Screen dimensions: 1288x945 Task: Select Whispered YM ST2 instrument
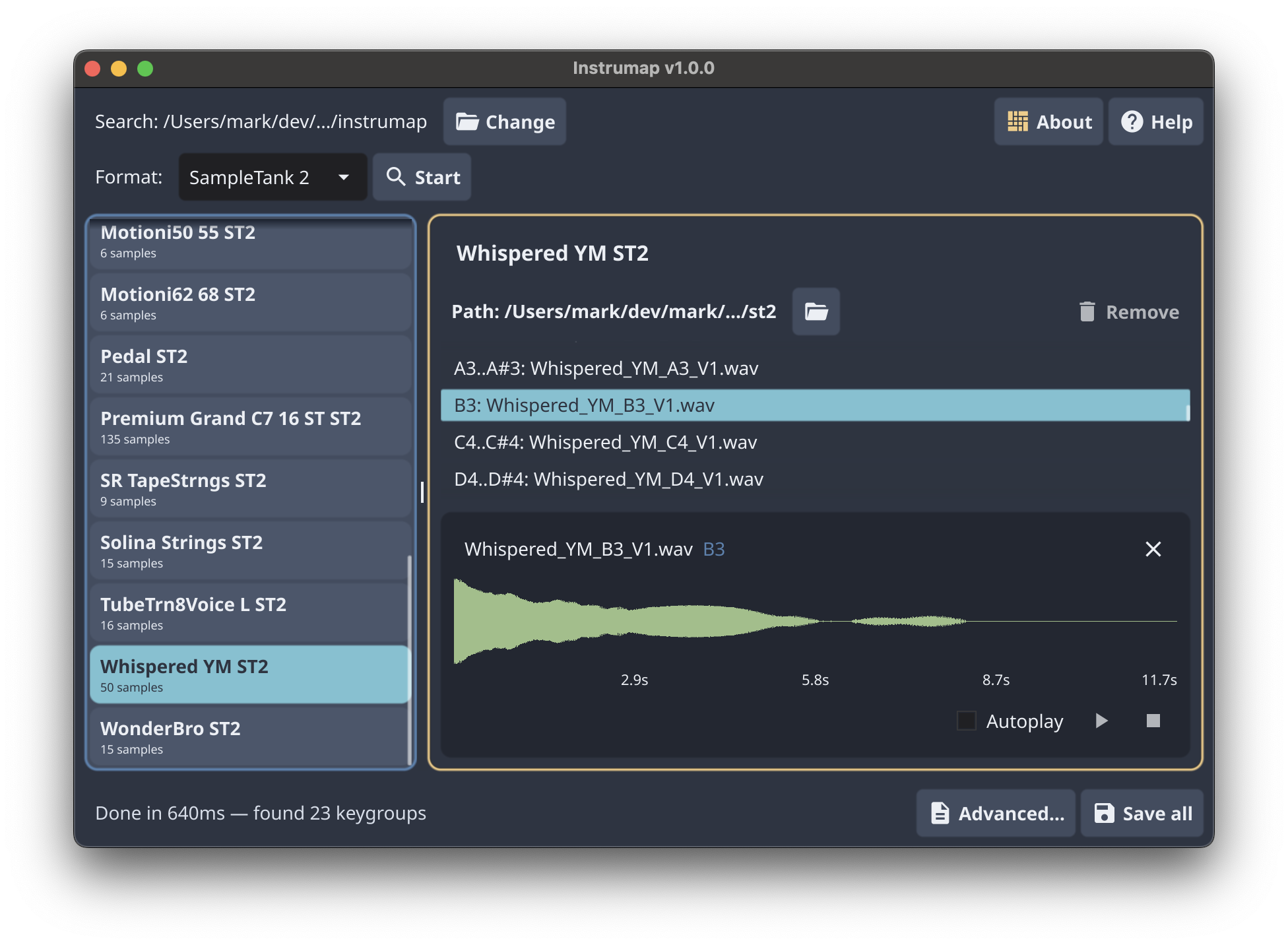coord(251,676)
